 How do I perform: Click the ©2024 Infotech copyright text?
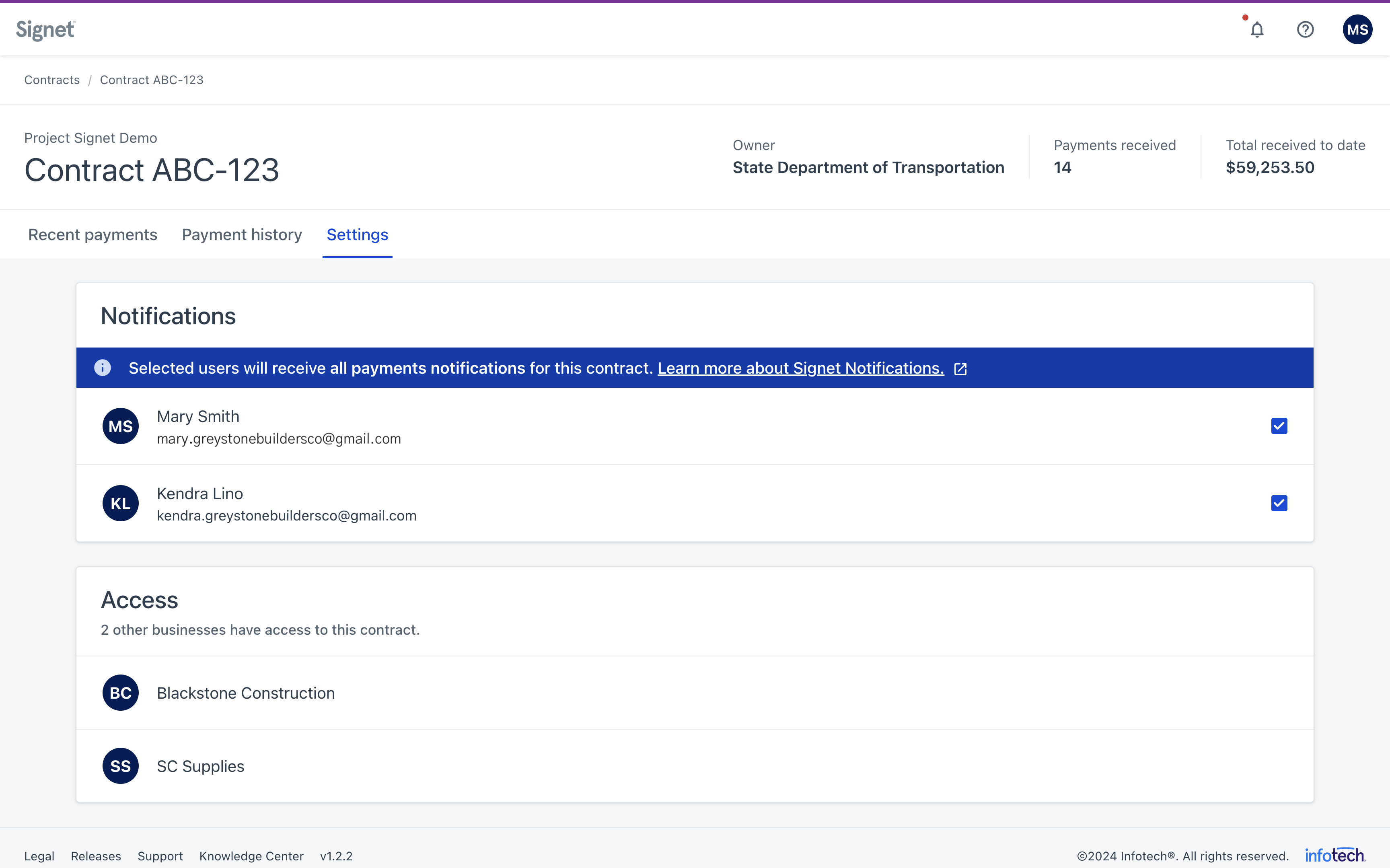click(1182, 856)
